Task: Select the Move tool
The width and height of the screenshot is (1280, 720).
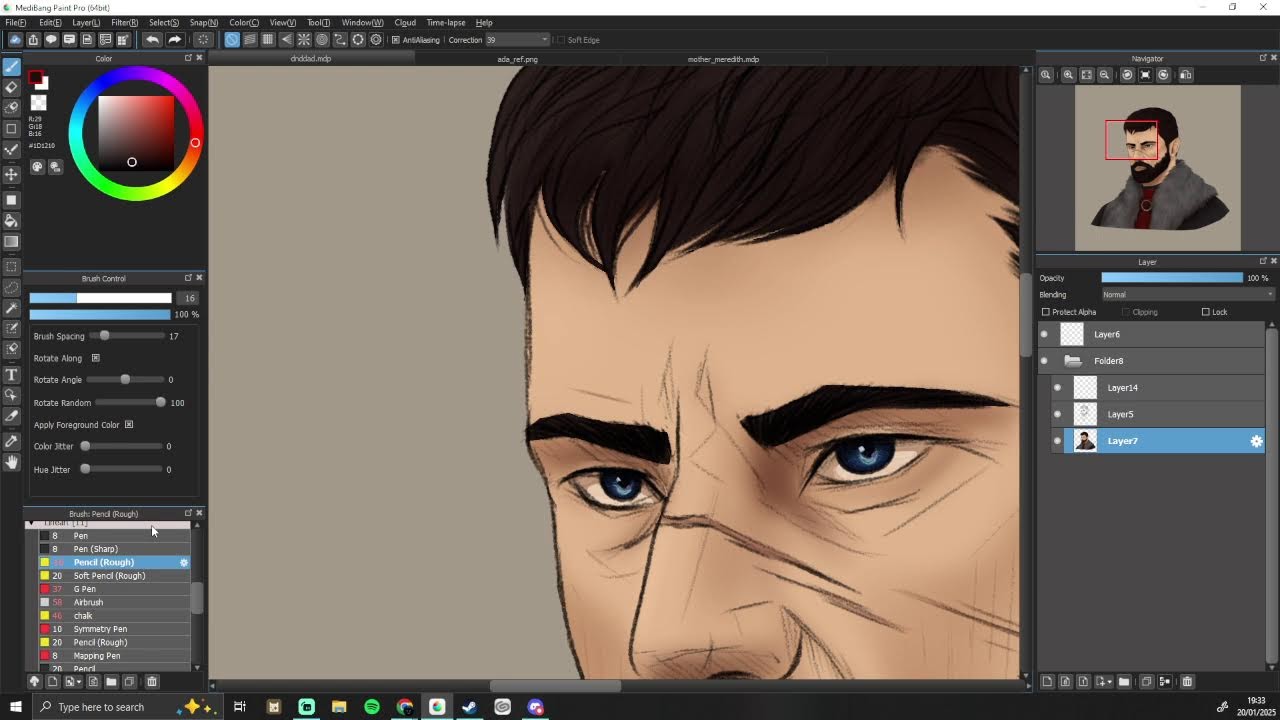Action: [12, 174]
